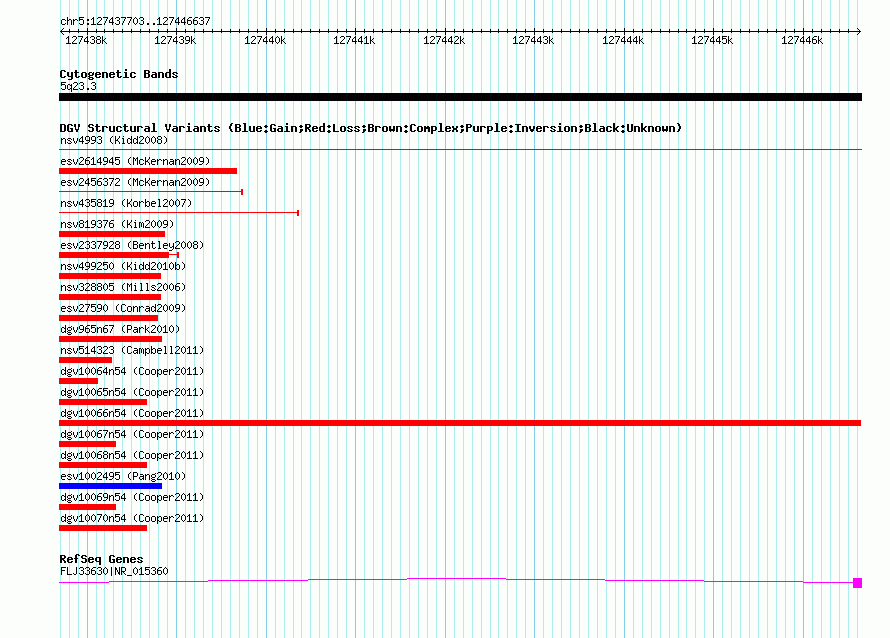Open variant esv2614945 (McKernan2009) label
Screen dimensions: 890x638
[x=135, y=161]
